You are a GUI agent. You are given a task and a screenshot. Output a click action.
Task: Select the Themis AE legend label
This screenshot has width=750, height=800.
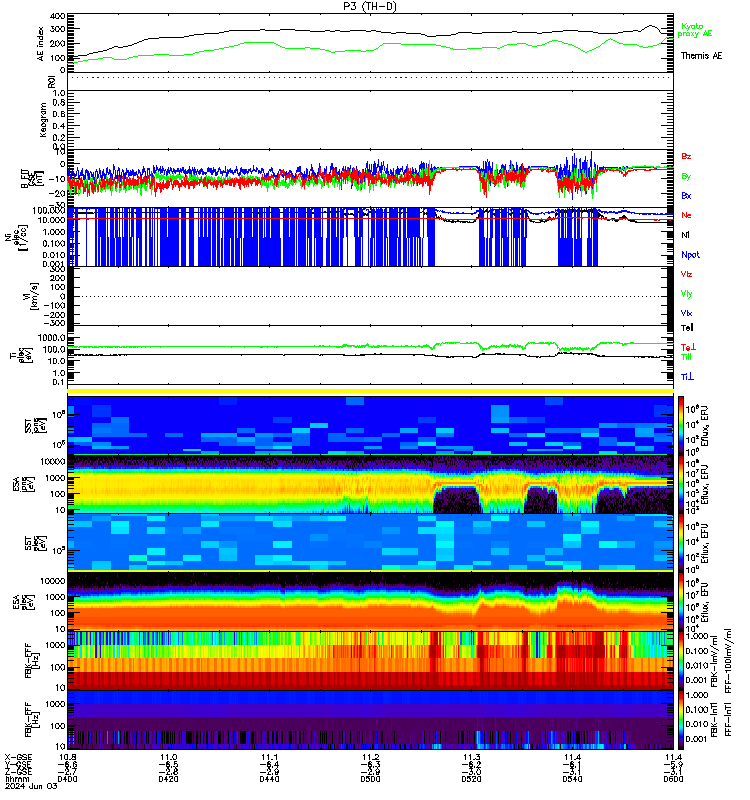701,56
